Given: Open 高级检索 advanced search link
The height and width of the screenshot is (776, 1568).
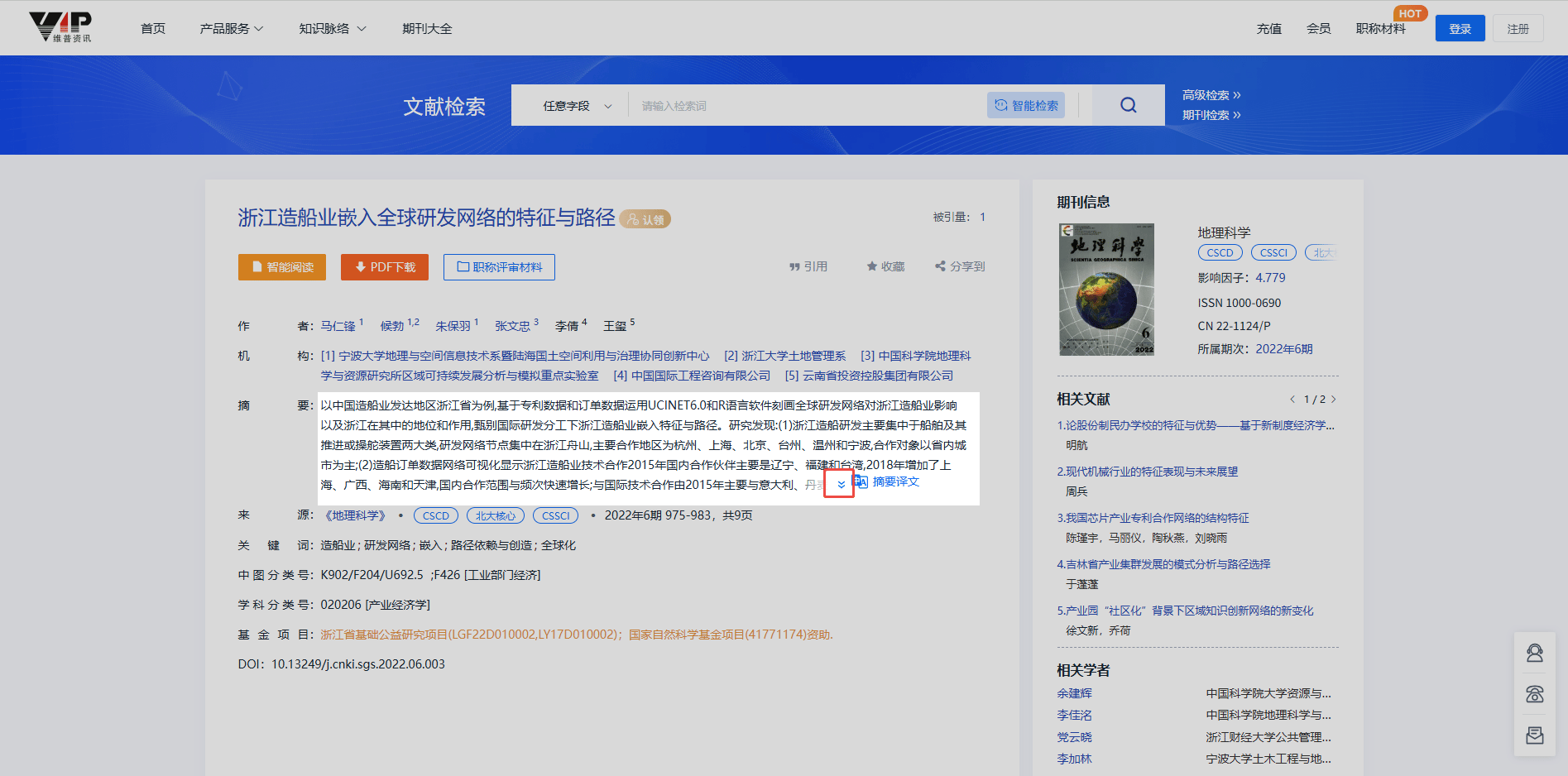Looking at the screenshot, I should (1211, 95).
